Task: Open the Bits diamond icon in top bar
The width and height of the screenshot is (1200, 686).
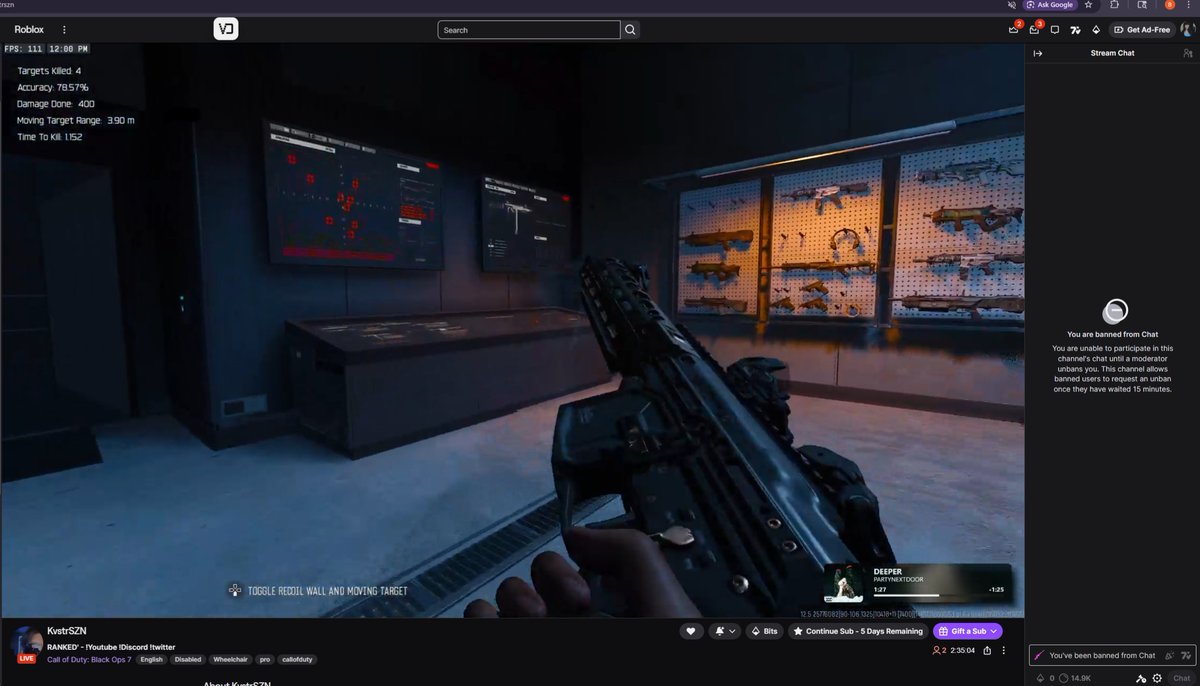Action: coord(1096,30)
